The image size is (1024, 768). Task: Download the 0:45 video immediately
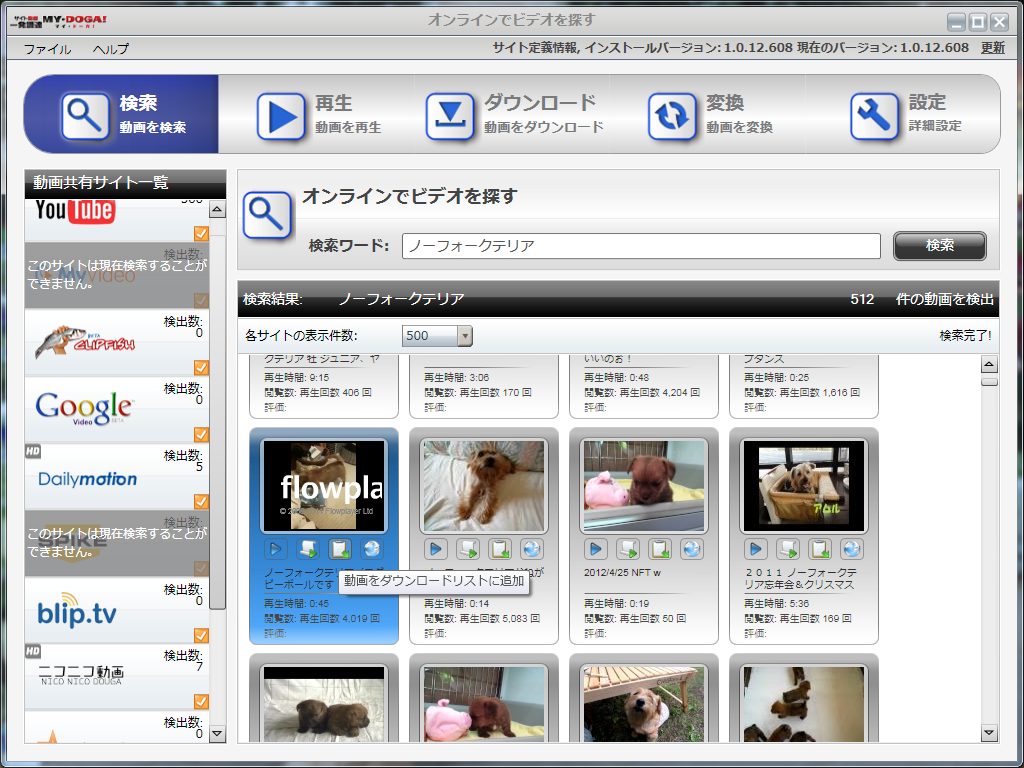click(x=308, y=549)
